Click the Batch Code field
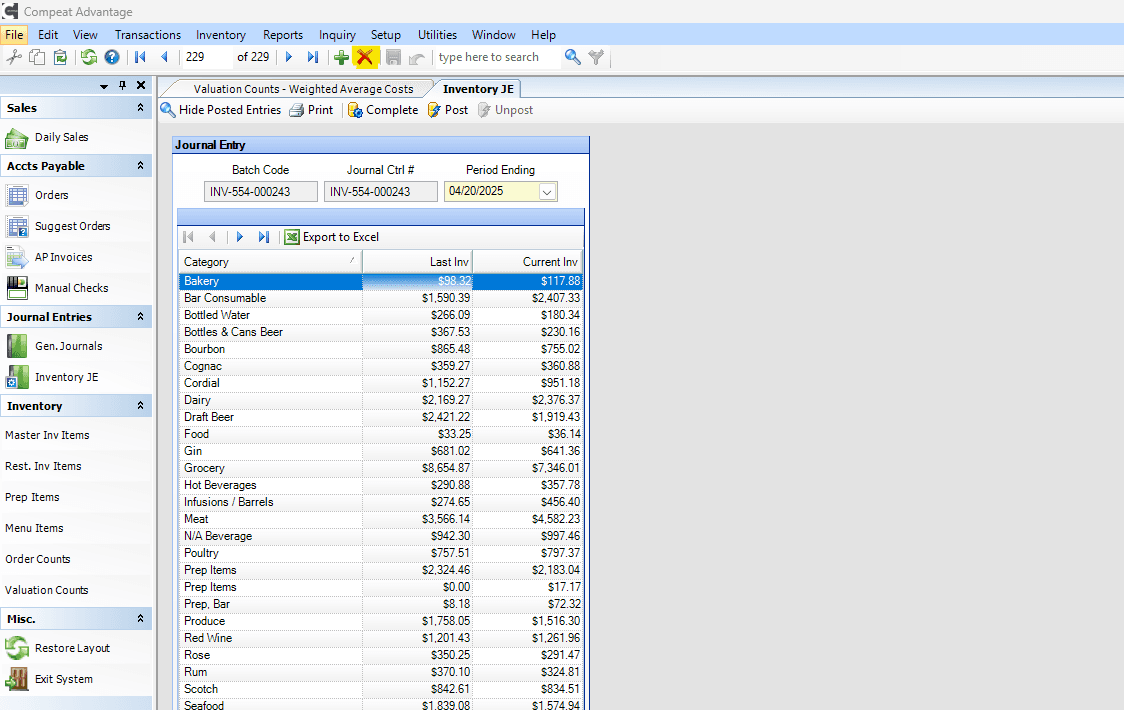Image resolution: width=1124 pixels, height=710 pixels. point(261,191)
